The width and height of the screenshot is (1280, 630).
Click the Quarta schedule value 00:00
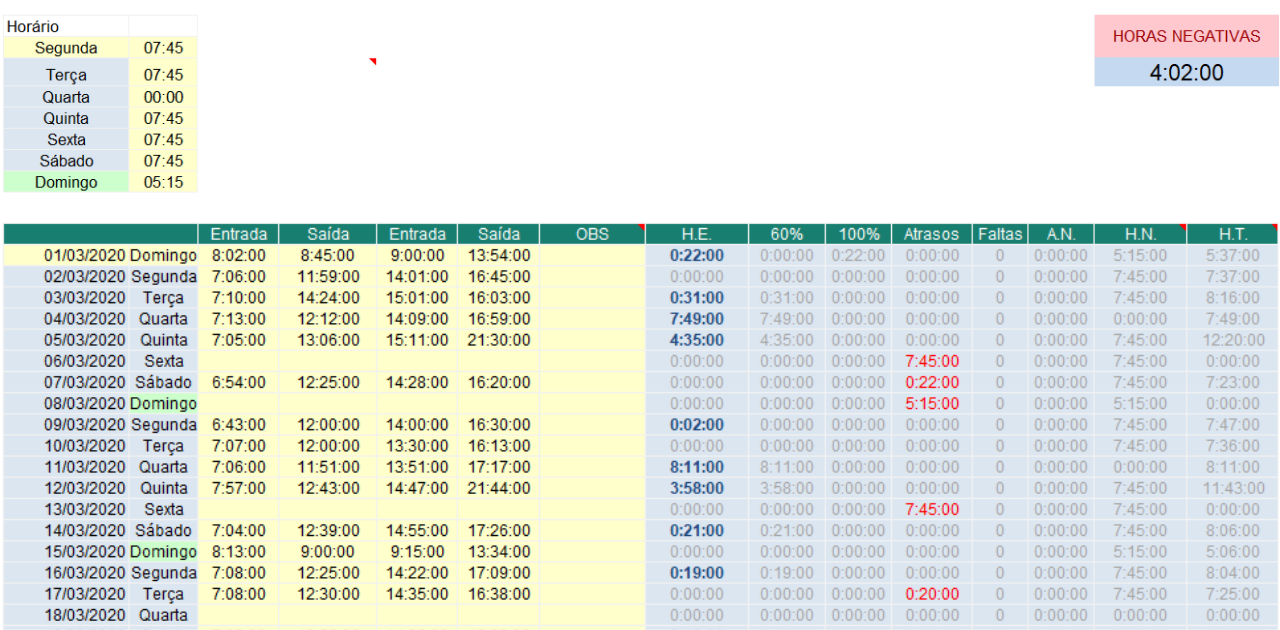pos(163,97)
